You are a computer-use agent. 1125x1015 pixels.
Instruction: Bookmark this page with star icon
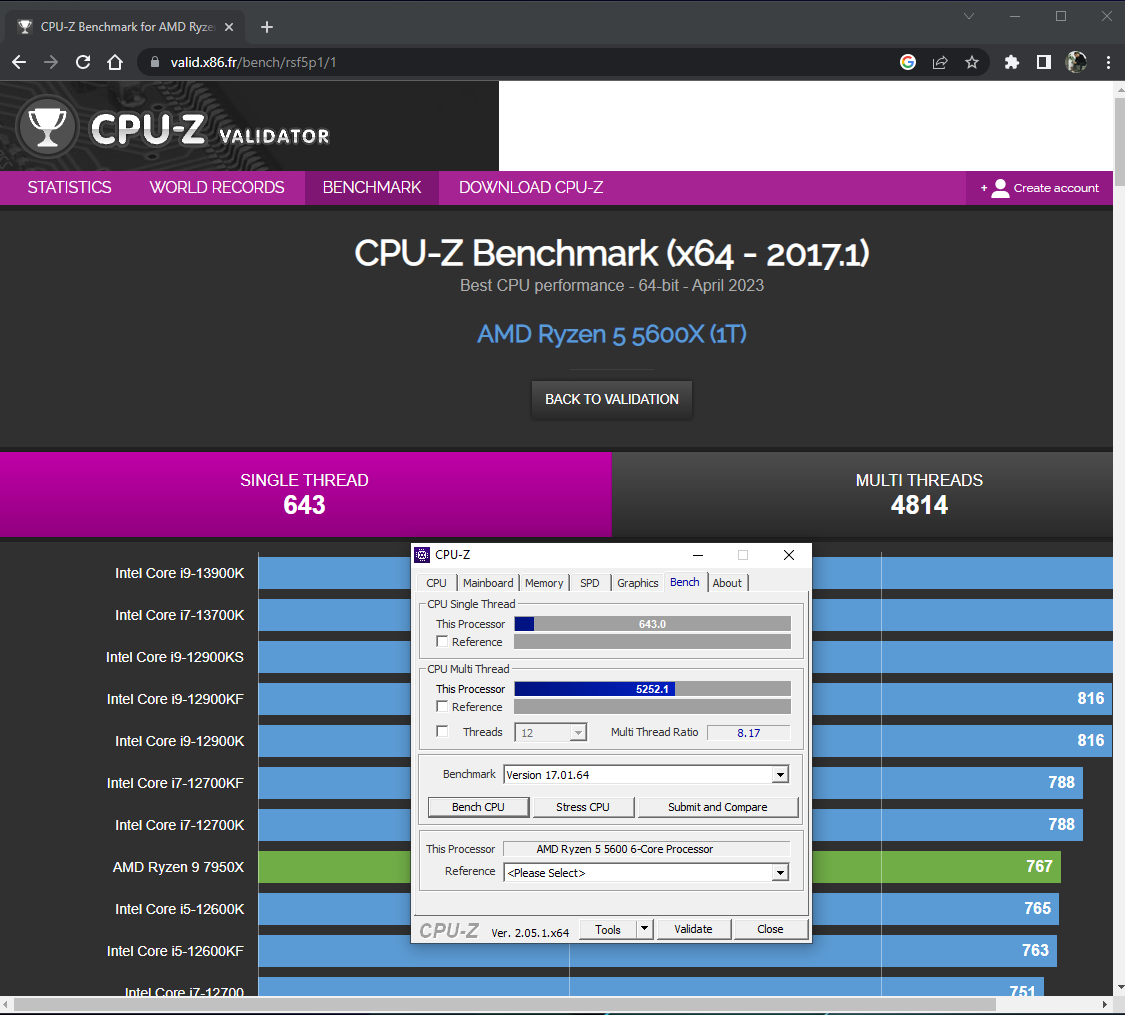971,62
